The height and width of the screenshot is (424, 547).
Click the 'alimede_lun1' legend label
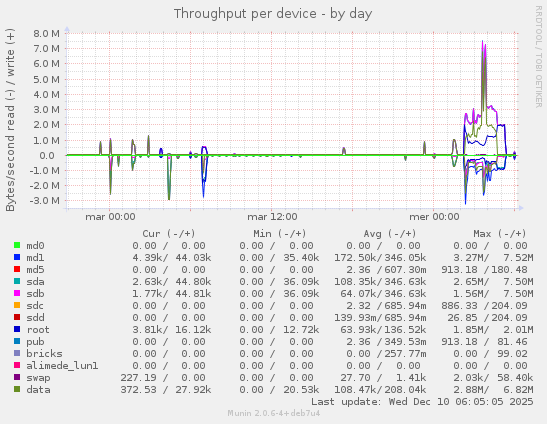click(62, 365)
